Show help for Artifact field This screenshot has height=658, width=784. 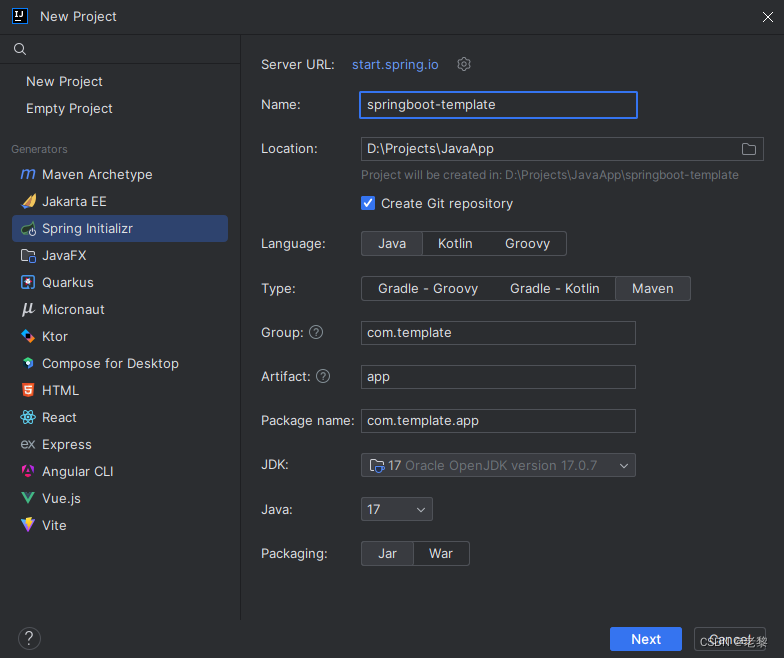323,376
